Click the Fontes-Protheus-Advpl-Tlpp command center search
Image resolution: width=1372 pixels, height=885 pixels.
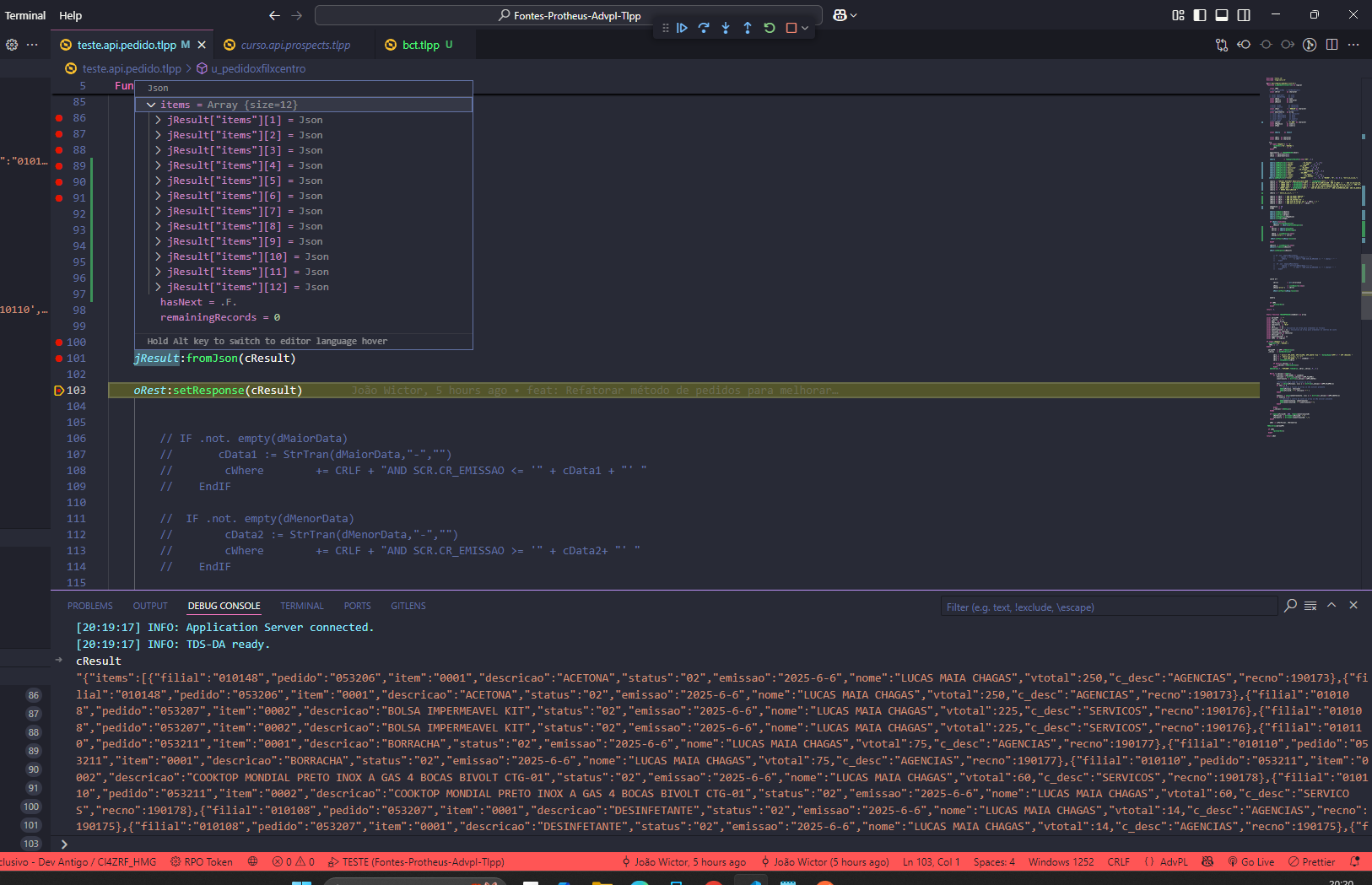(x=569, y=15)
